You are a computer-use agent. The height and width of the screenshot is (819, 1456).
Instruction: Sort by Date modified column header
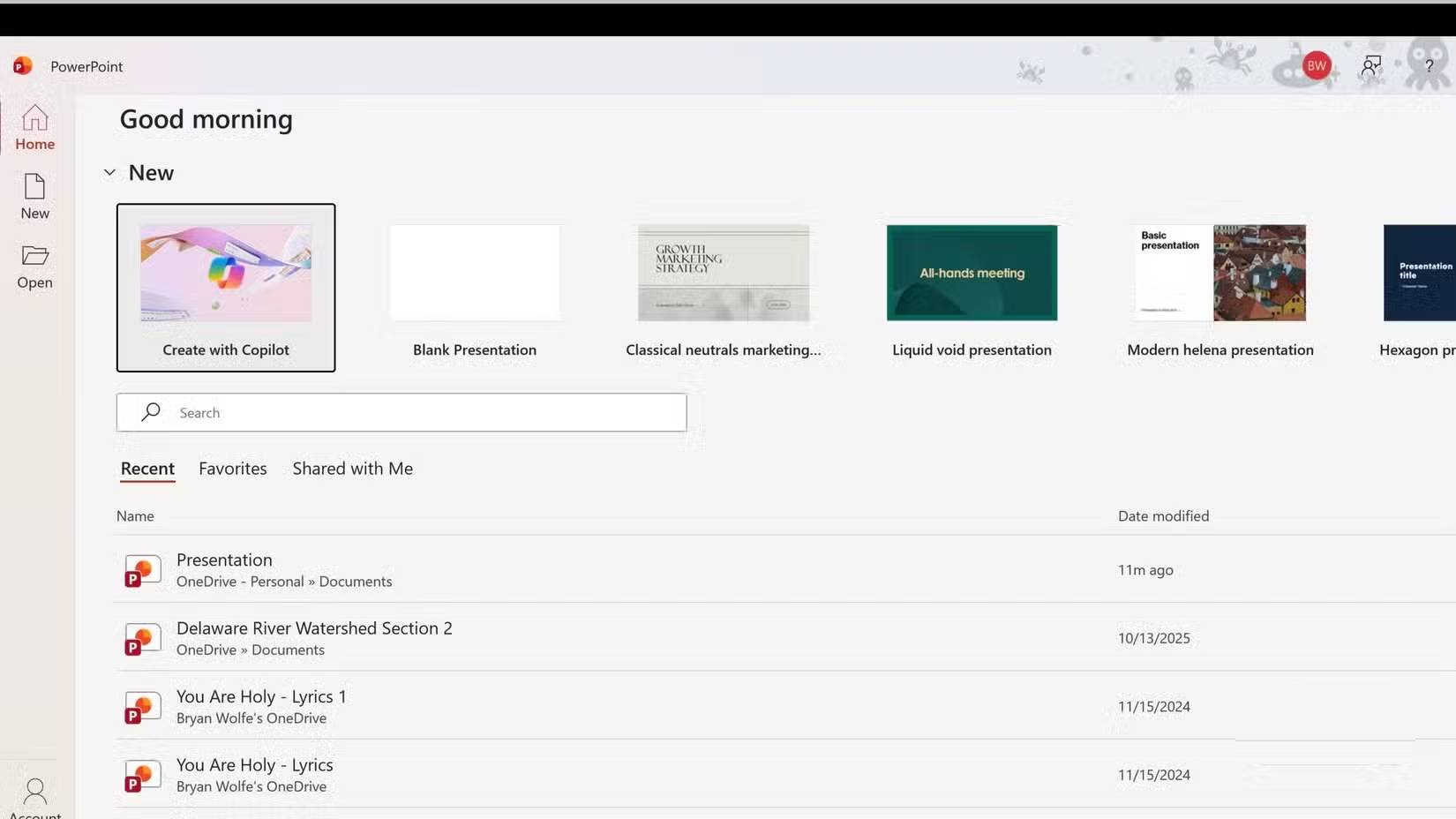click(x=1163, y=516)
